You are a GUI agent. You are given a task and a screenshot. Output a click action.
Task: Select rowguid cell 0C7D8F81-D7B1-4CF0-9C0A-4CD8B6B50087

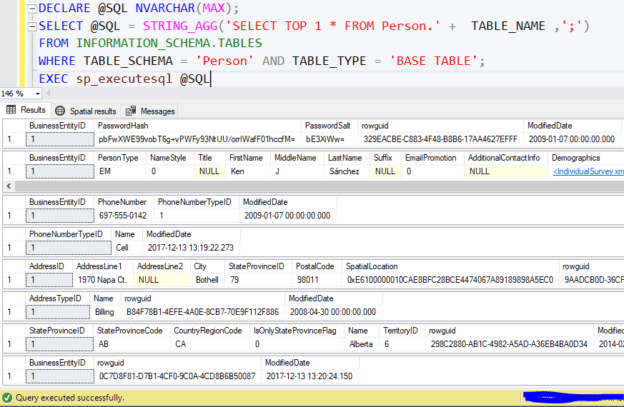click(x=177, y=376)
